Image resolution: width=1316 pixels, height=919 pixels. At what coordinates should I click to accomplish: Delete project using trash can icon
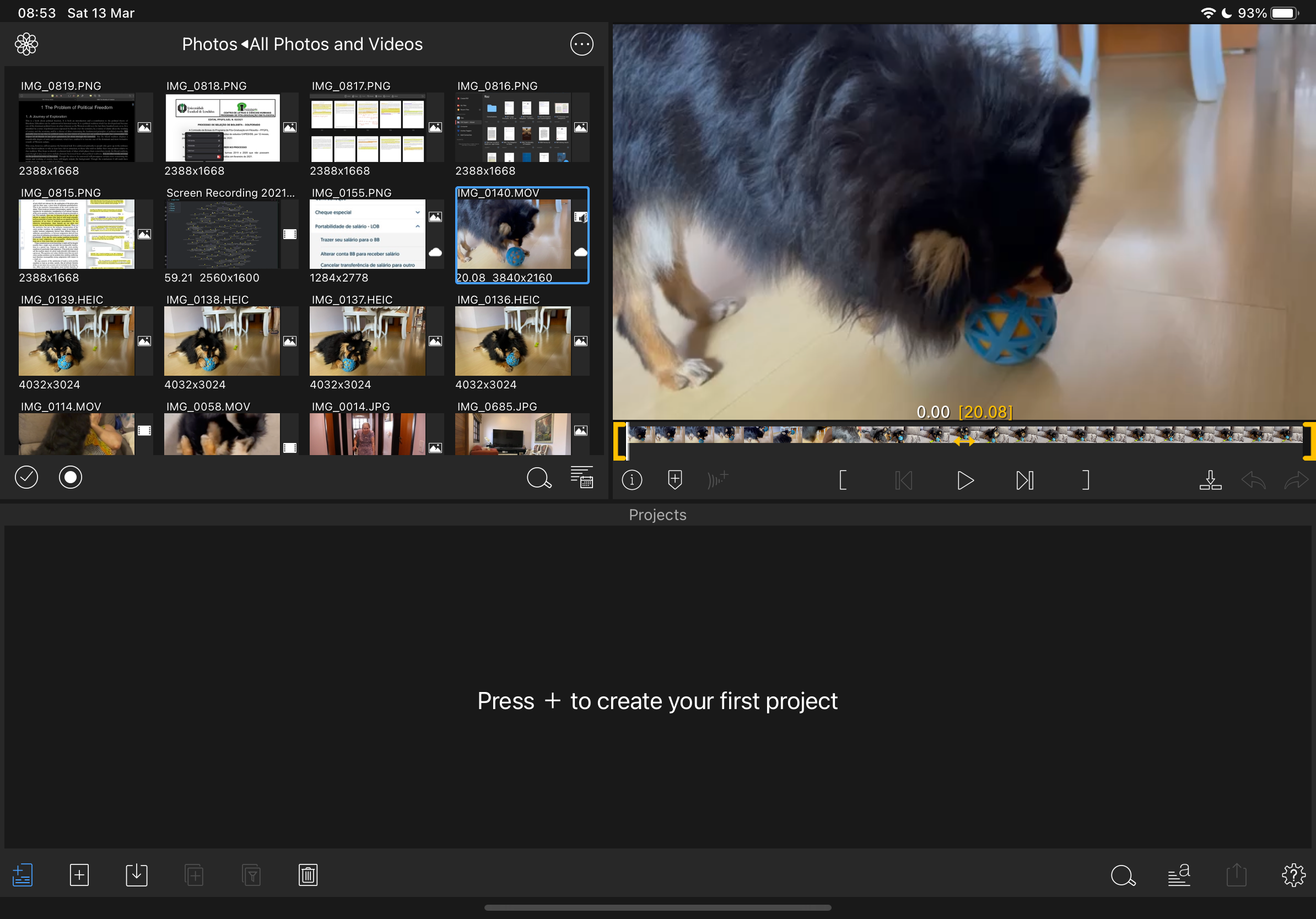(x=308, y=875)
